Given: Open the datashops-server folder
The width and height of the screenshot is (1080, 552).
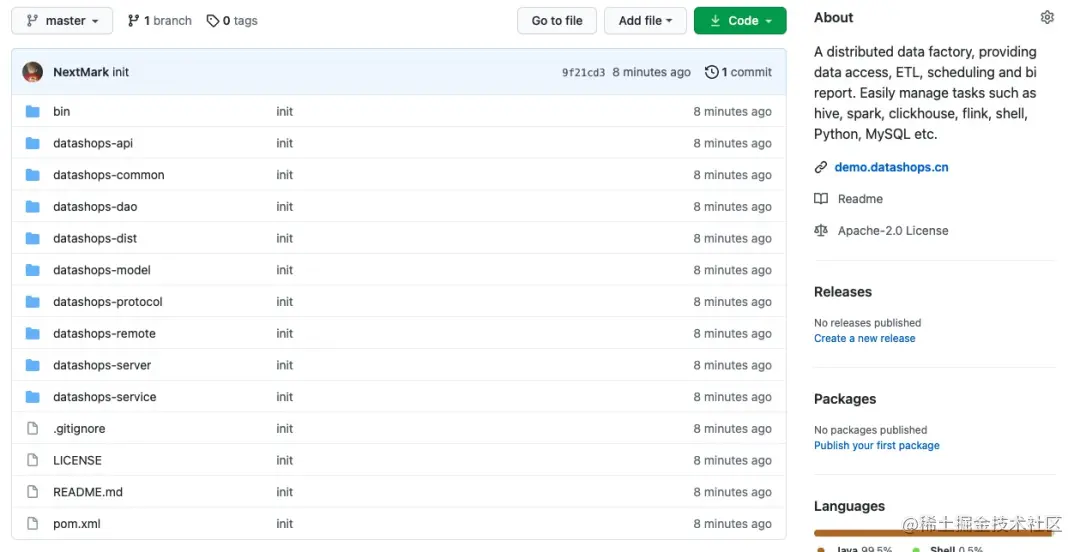Looking at the screenshot, I should pyautogui.click(x=102, y=365).
